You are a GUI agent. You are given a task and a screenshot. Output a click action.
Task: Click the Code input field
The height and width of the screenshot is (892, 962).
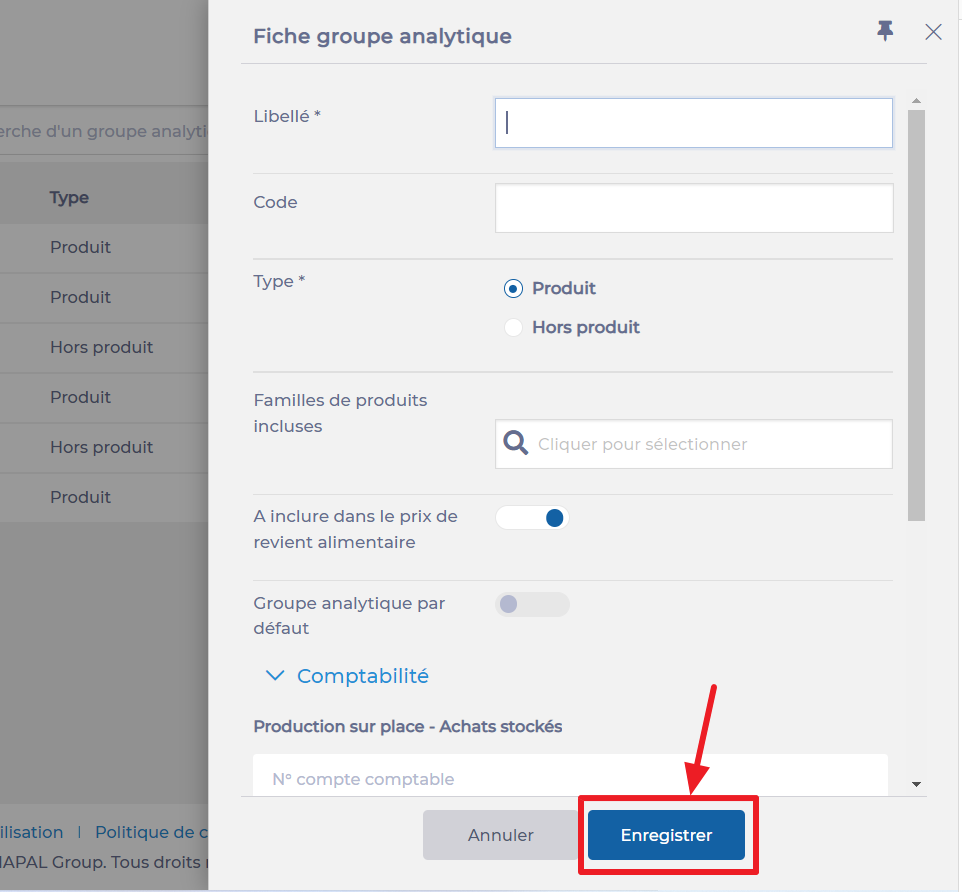click(x=693, y=208)
